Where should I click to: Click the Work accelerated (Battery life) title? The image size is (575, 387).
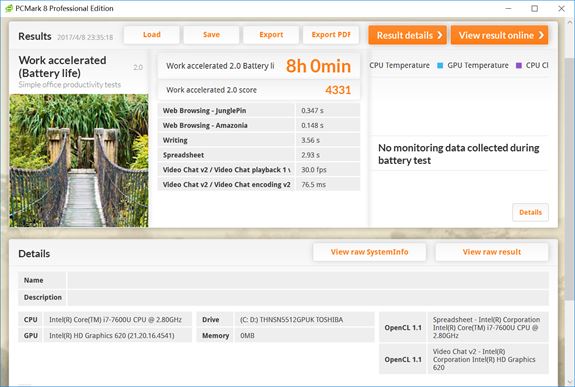click(62, 66)
